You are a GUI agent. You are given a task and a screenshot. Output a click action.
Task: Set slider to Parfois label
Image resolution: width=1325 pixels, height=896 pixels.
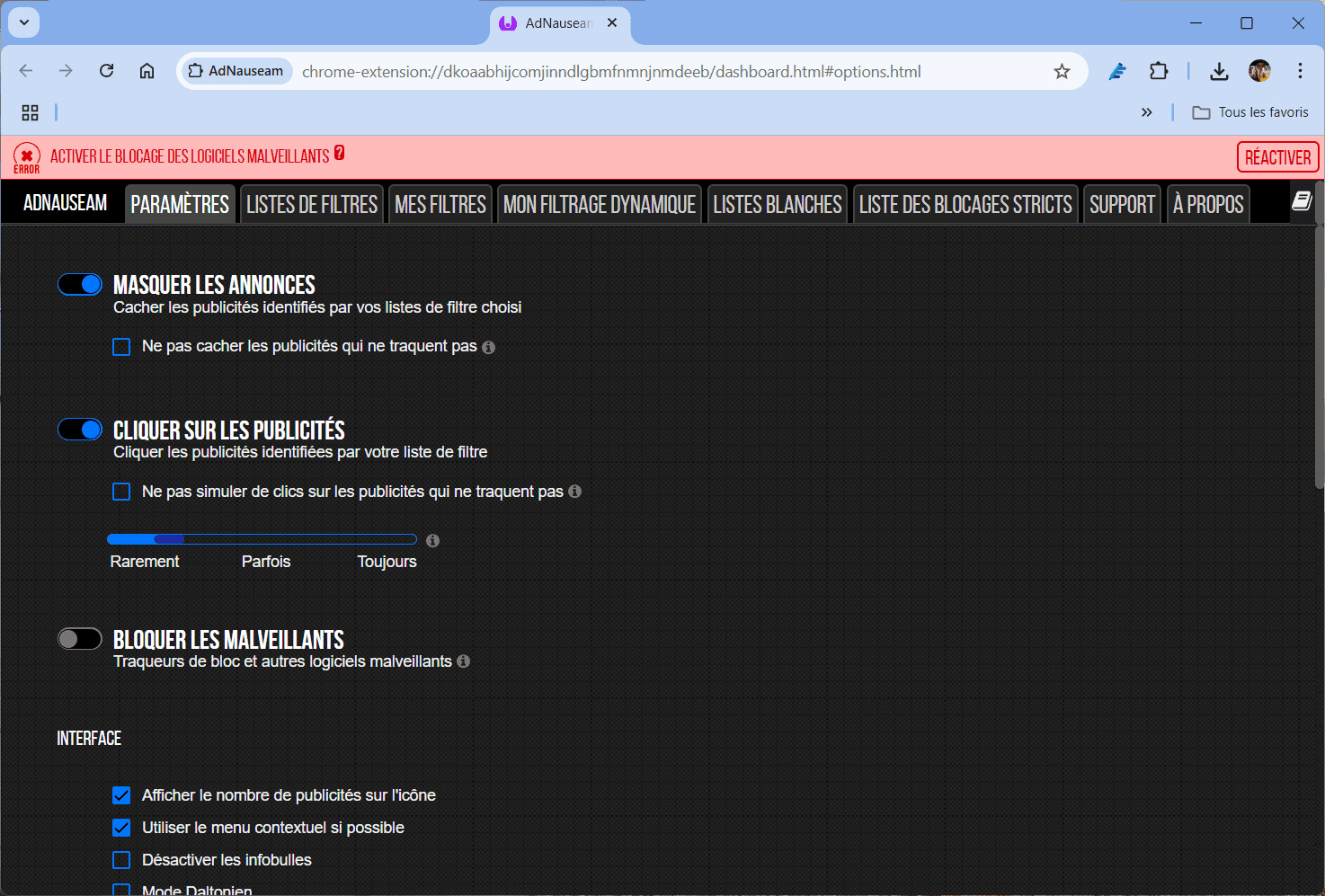click(x=266, y=562)
